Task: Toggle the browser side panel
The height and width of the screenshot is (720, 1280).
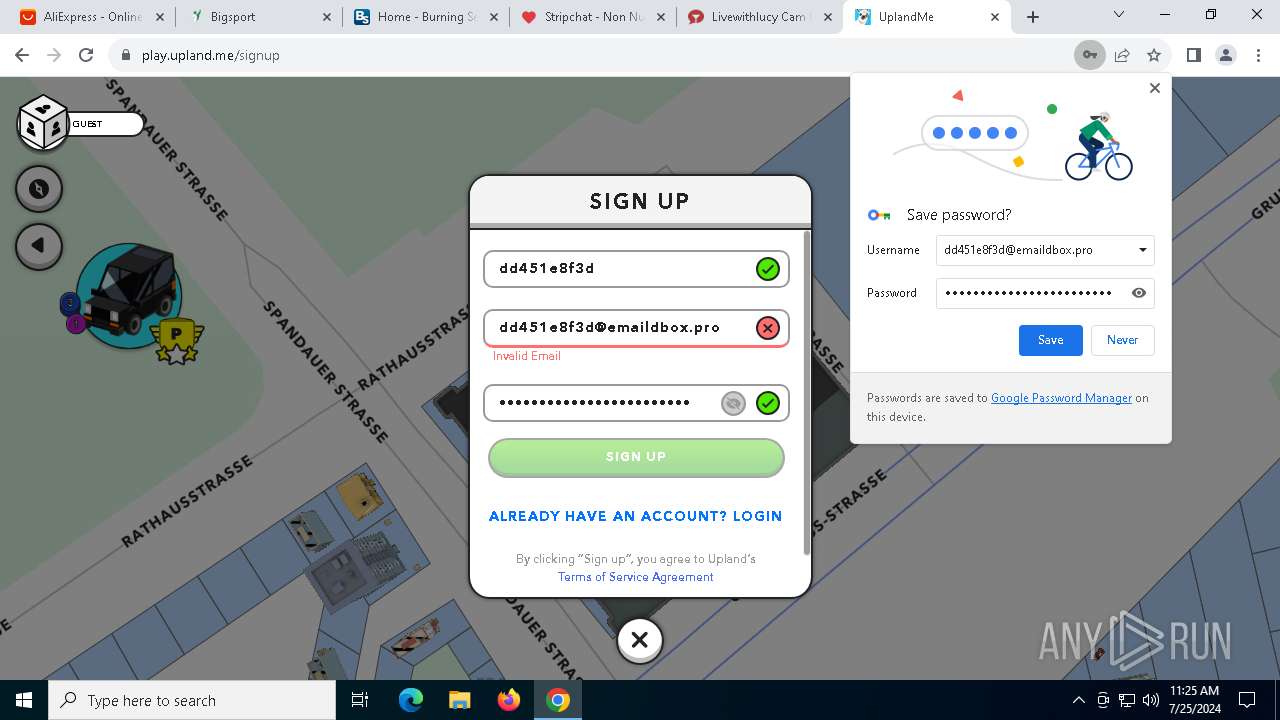Action: tap(1193, 55)
